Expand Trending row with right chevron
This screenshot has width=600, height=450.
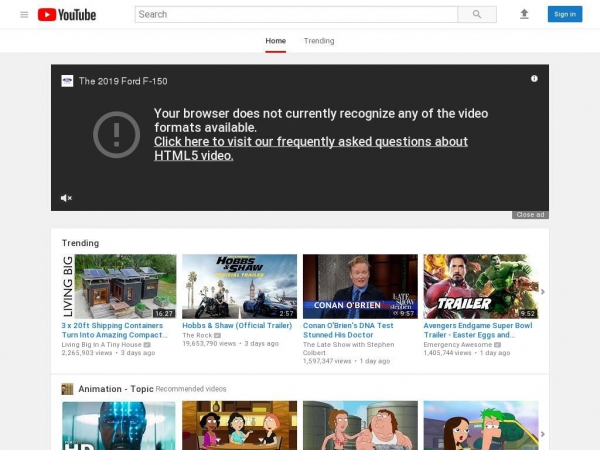543,292
